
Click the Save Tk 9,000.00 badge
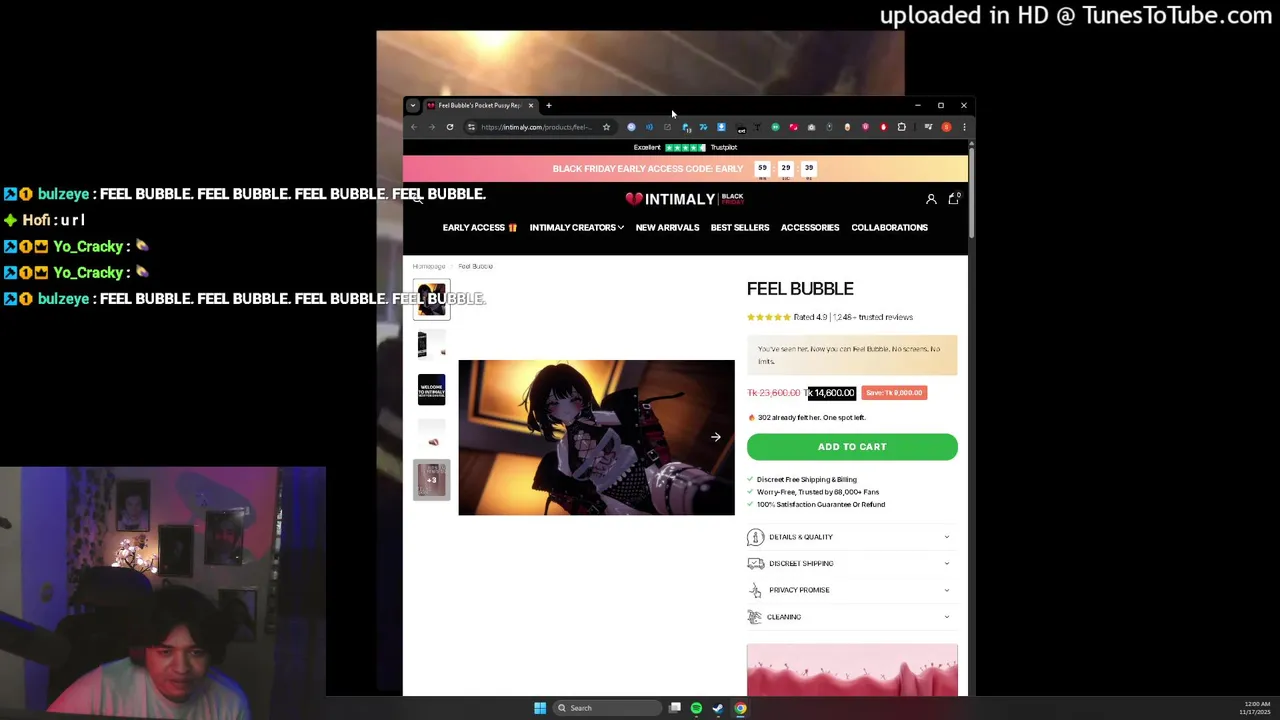coord(894,393)
